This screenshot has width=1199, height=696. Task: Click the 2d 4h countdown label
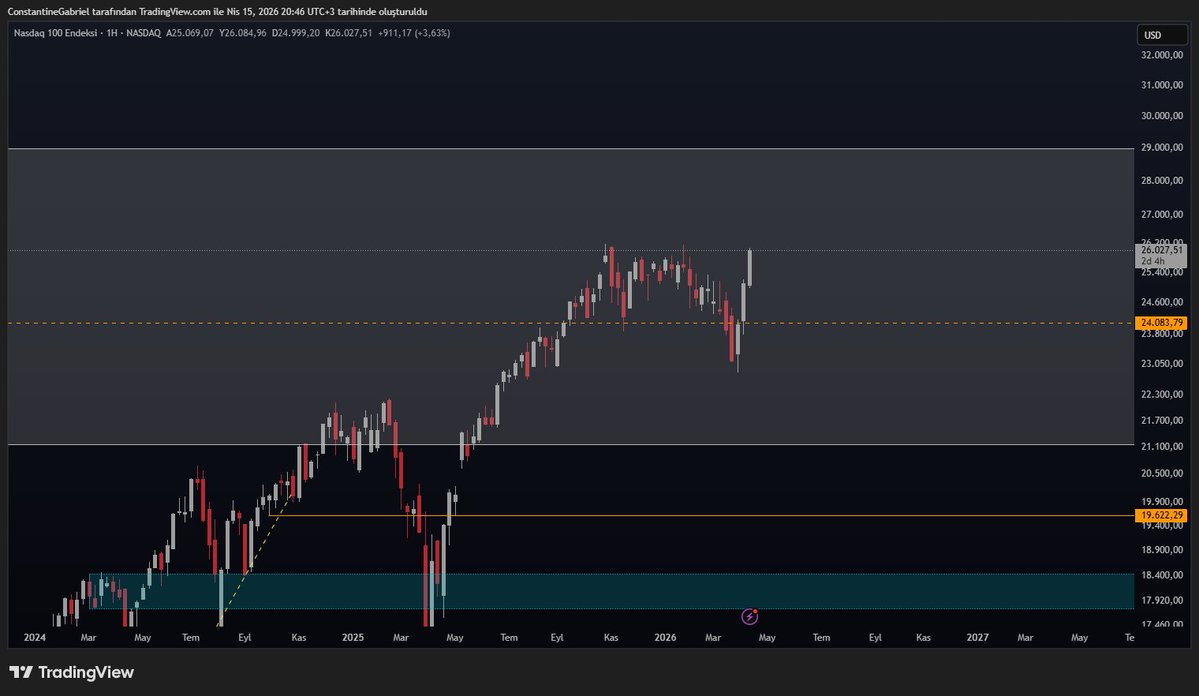(x=1152, y=262)
